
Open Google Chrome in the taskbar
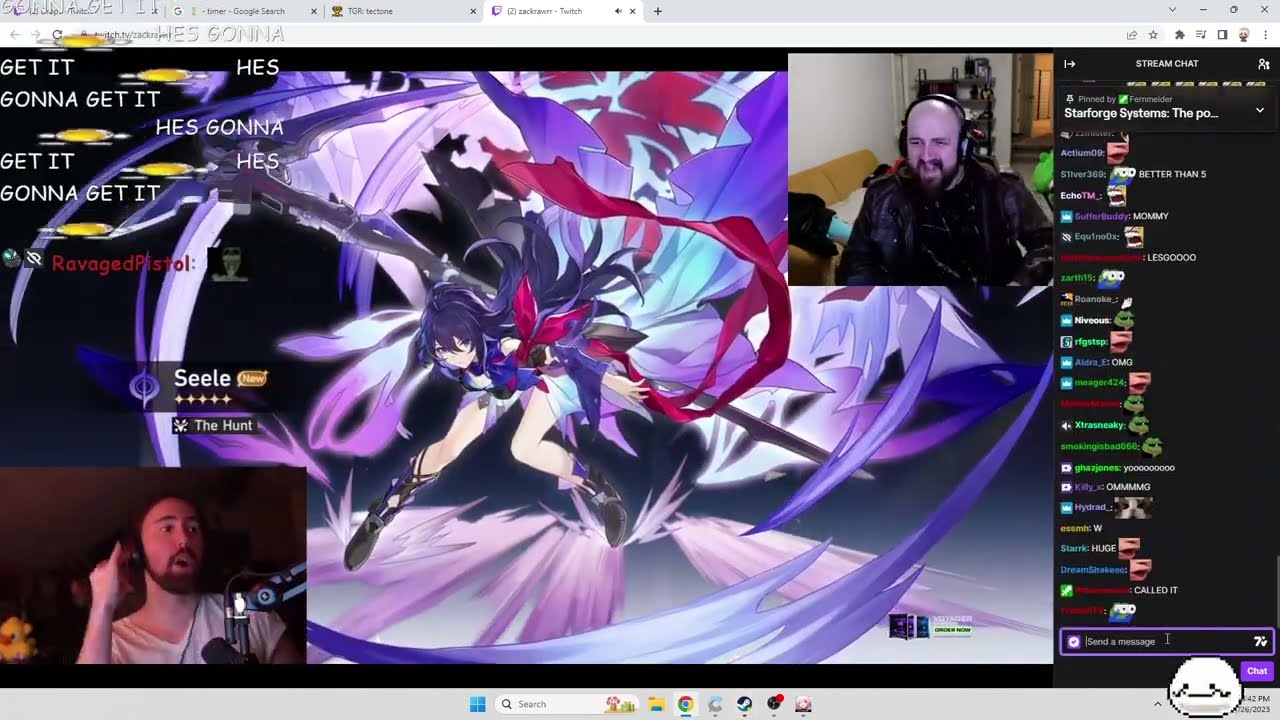[685, 704]
